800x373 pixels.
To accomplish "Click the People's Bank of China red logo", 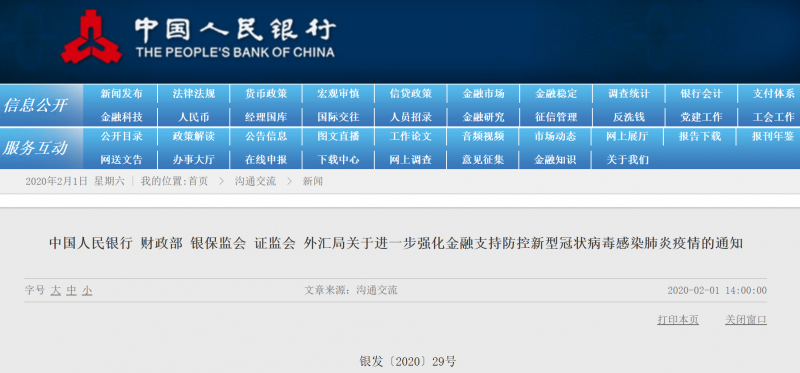I will (x=91, y=37).
